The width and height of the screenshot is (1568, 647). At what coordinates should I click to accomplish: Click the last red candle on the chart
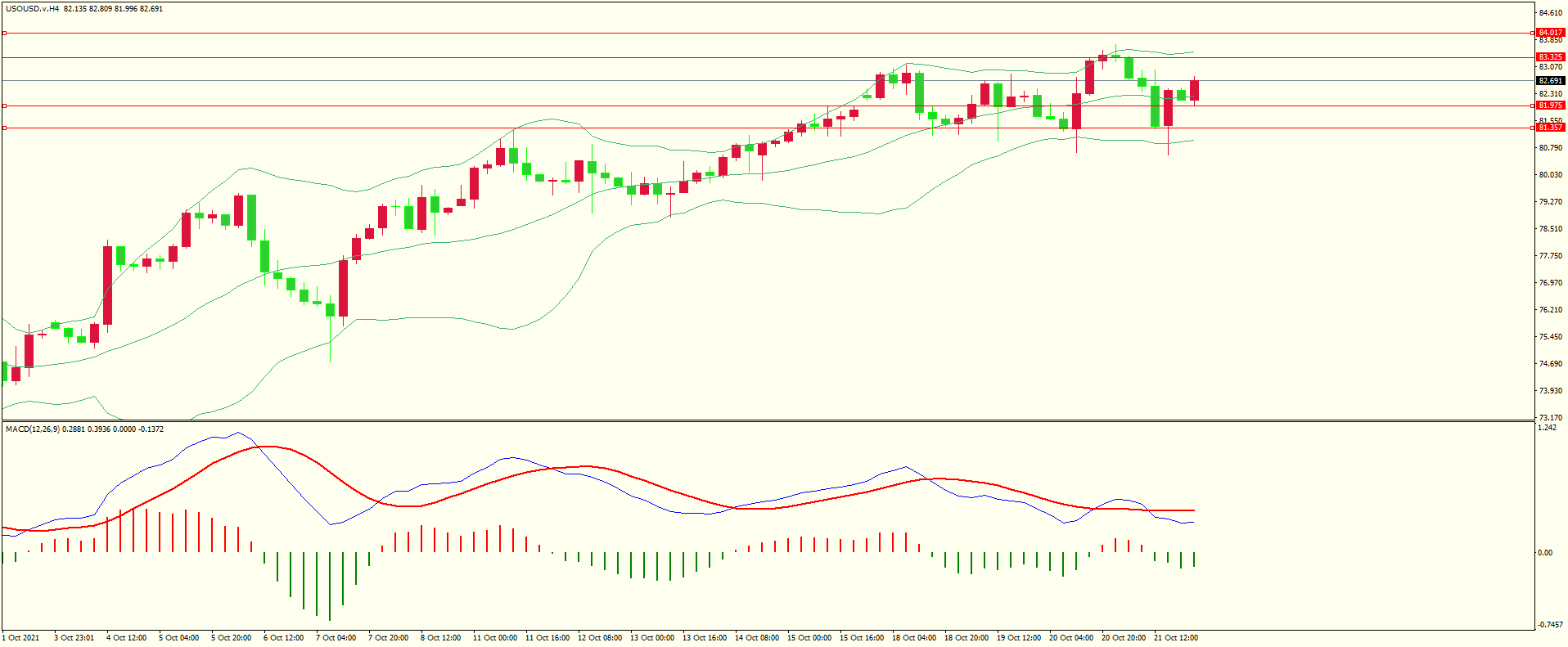pos(1195,90)
